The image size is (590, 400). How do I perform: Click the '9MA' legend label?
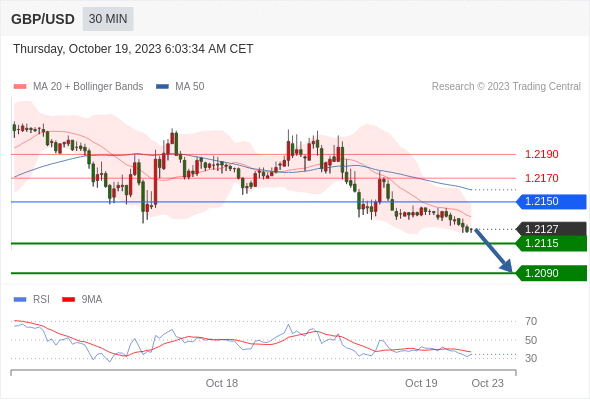click(x=92, y=300)
